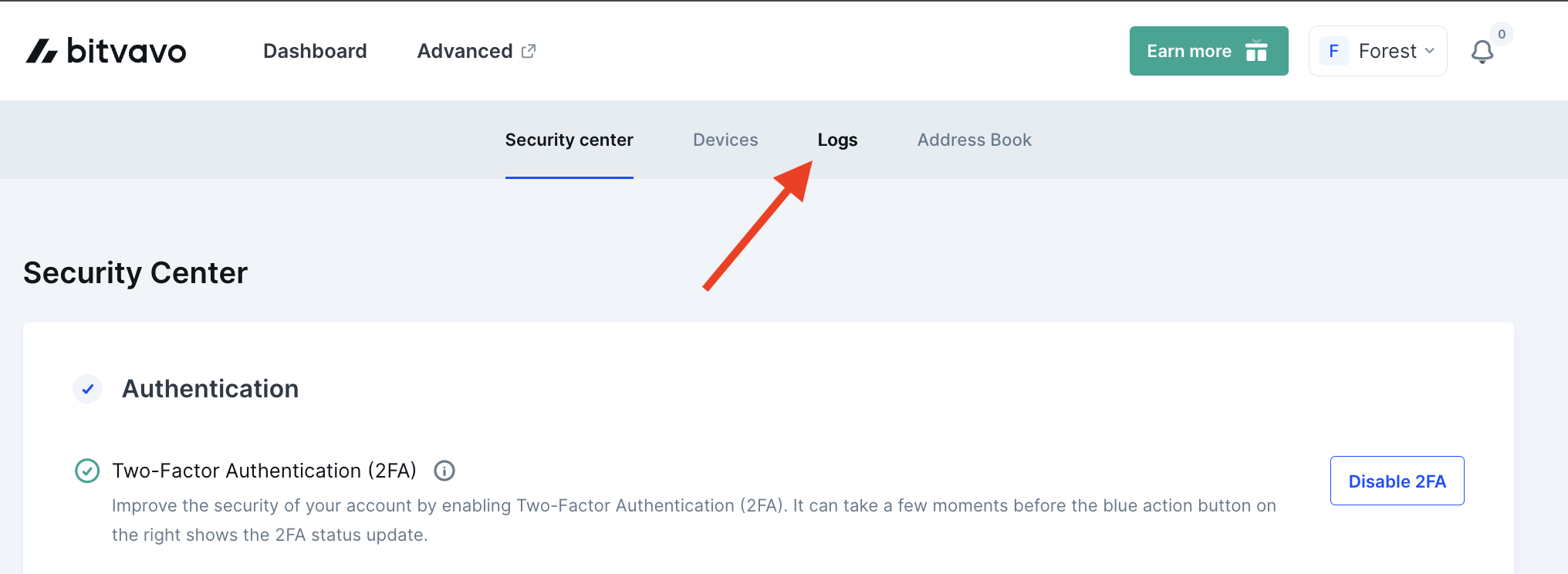Image resolution: width=1568 pixels, height=574 pixels.
Task: Switch to the Devices tab
Action: click(725, 140)
